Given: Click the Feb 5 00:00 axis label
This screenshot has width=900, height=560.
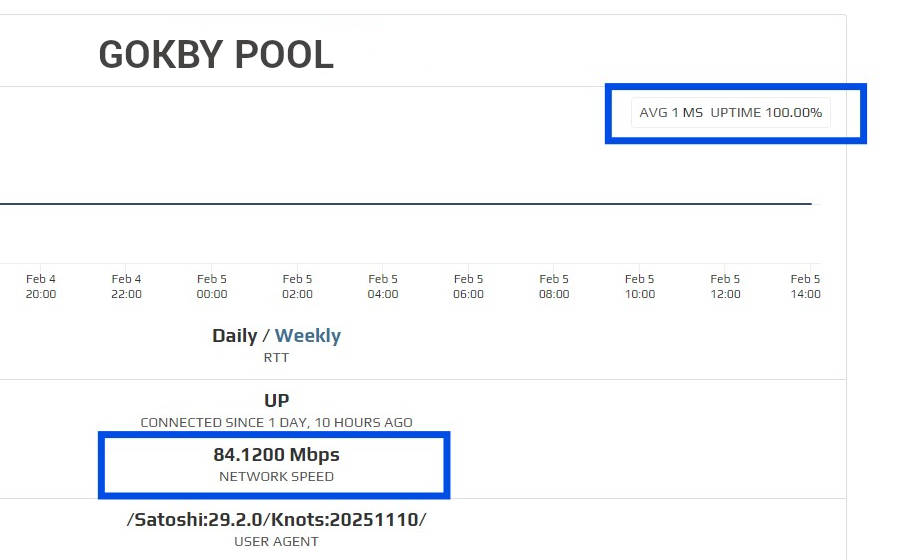Looking at the screenshot, I should click(x=212, y=286).
